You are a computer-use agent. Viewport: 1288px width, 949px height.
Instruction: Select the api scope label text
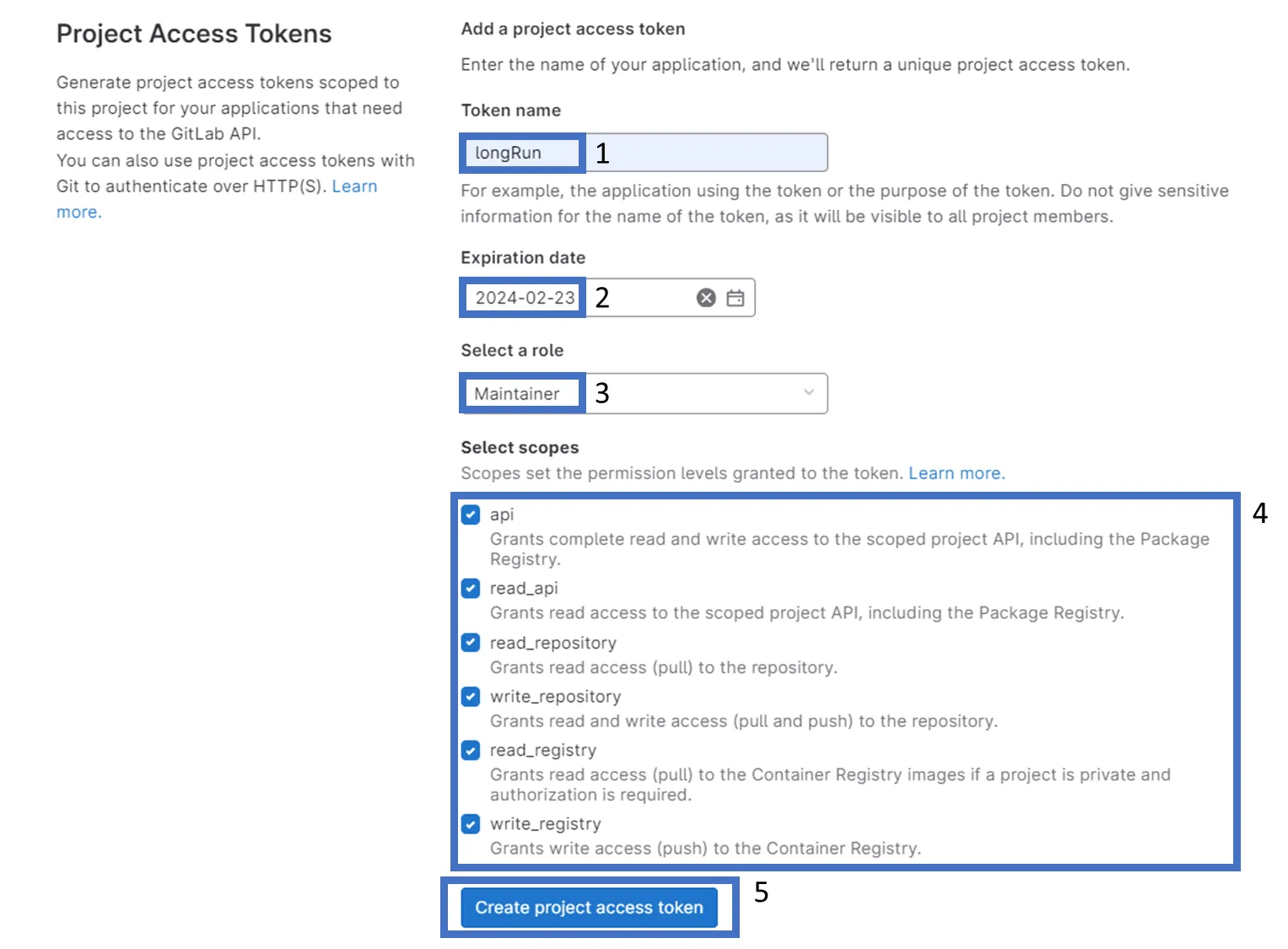coord(502,515)
